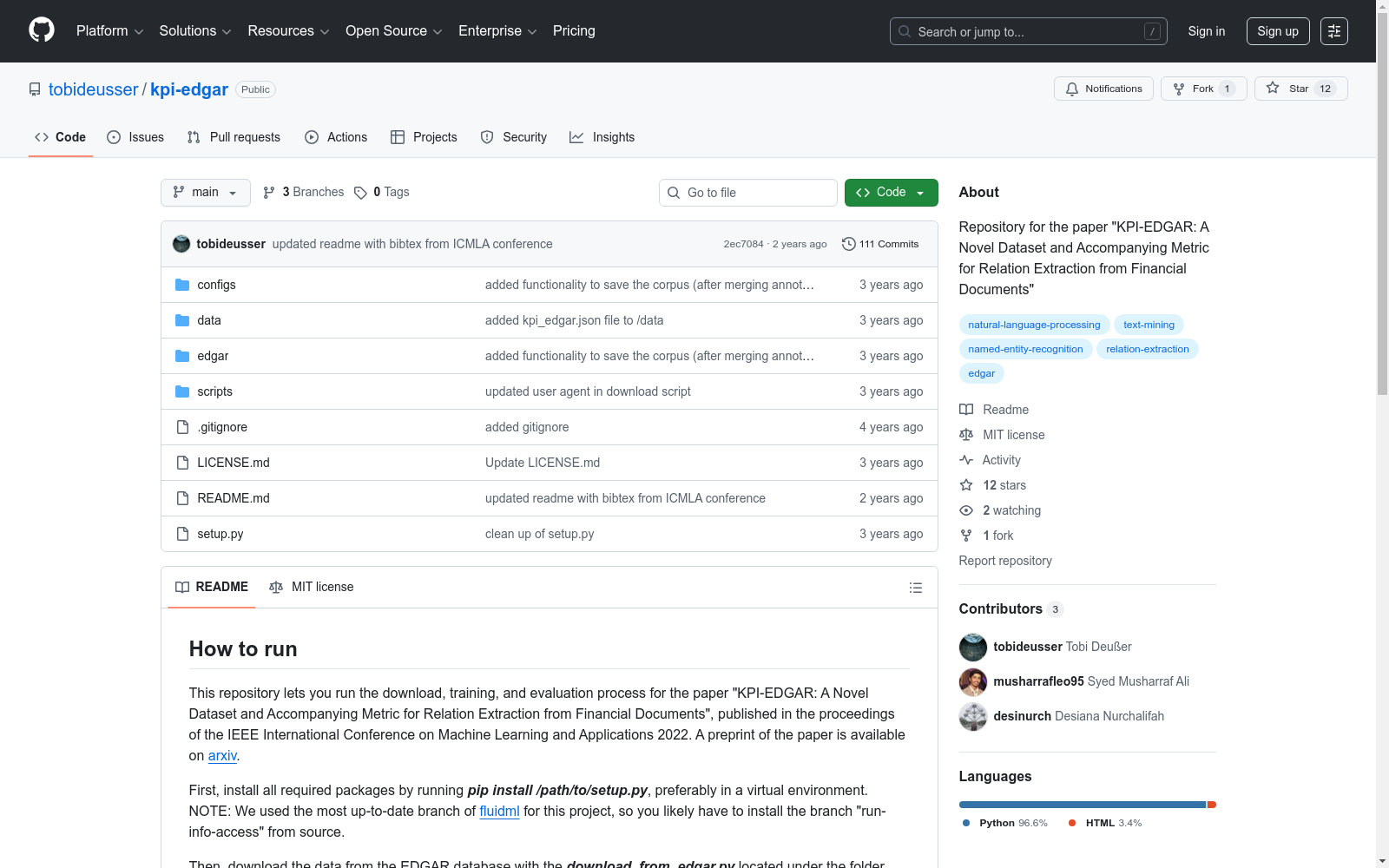Click the book icon beside Readme

coord(966,410)
